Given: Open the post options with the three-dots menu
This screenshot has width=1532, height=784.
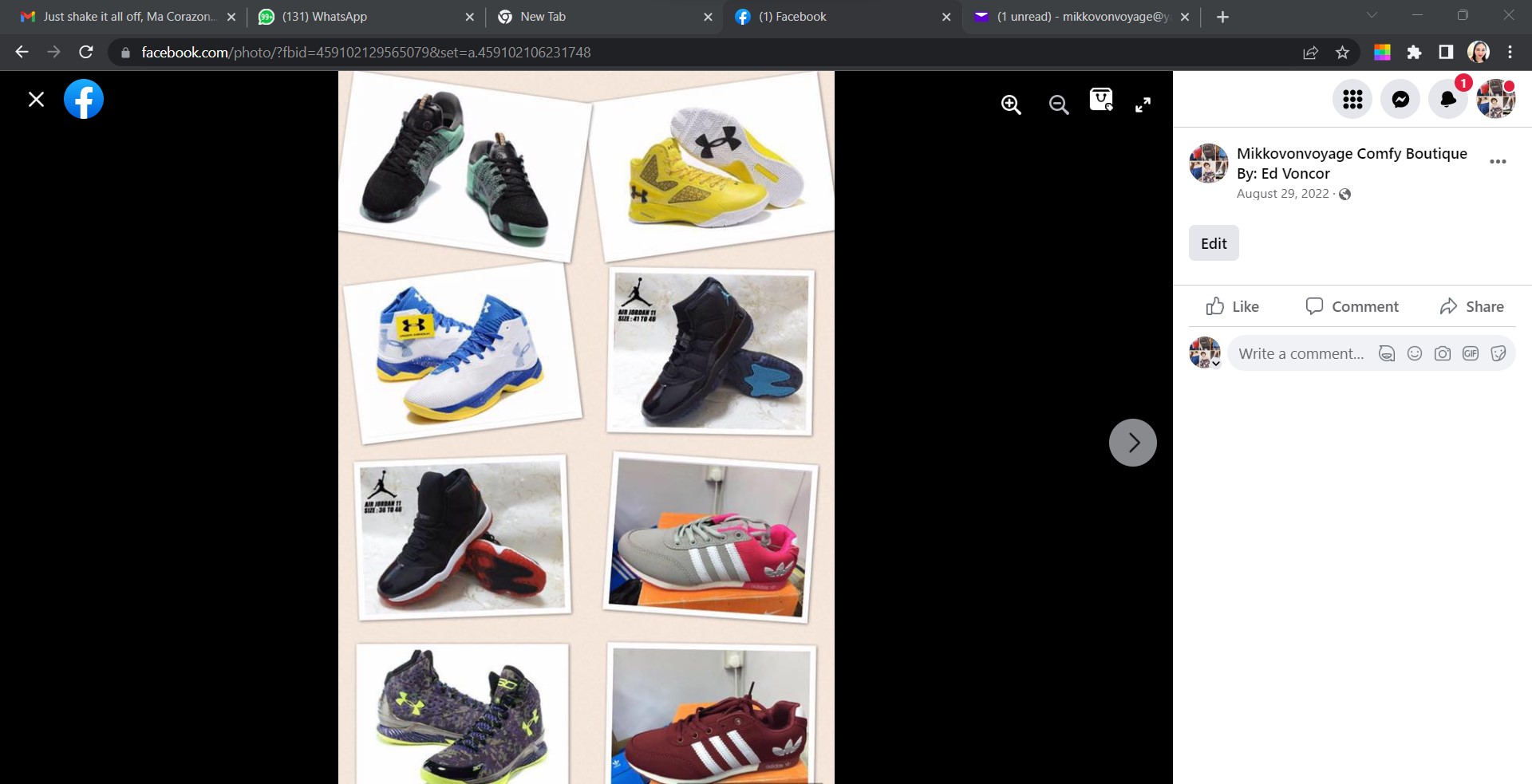Looking at the screenshot, I should pos(1498,161).
